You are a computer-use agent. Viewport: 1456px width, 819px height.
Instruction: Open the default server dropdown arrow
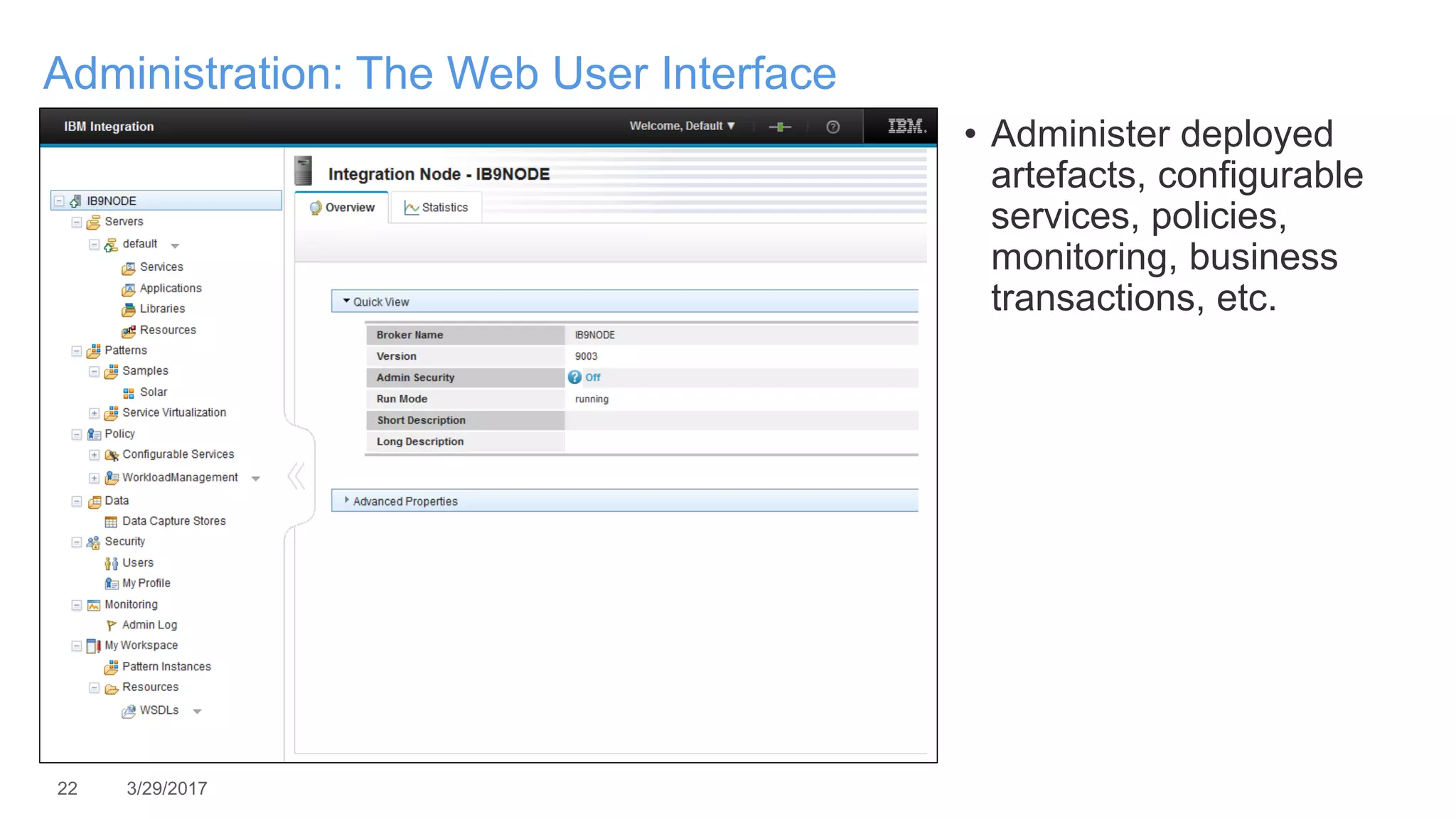tap(175, 246)
